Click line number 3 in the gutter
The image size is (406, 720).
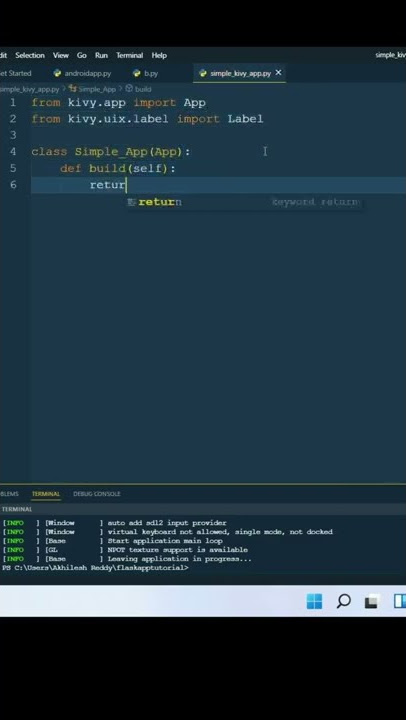[13, 135]
